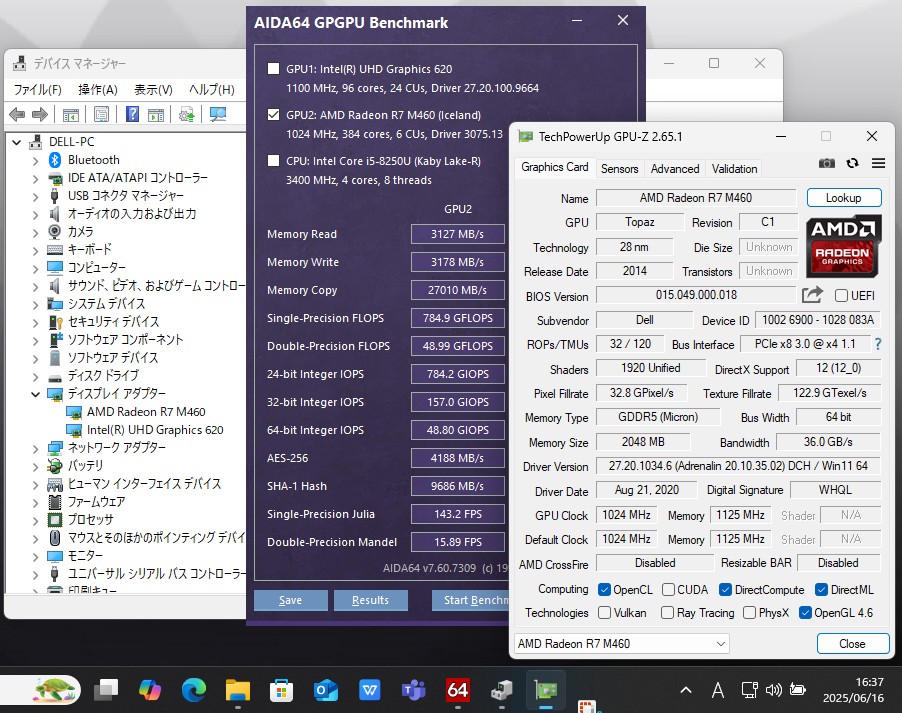Check the CPU Intel Core i5-8250U checkbox

click(274, 161)
